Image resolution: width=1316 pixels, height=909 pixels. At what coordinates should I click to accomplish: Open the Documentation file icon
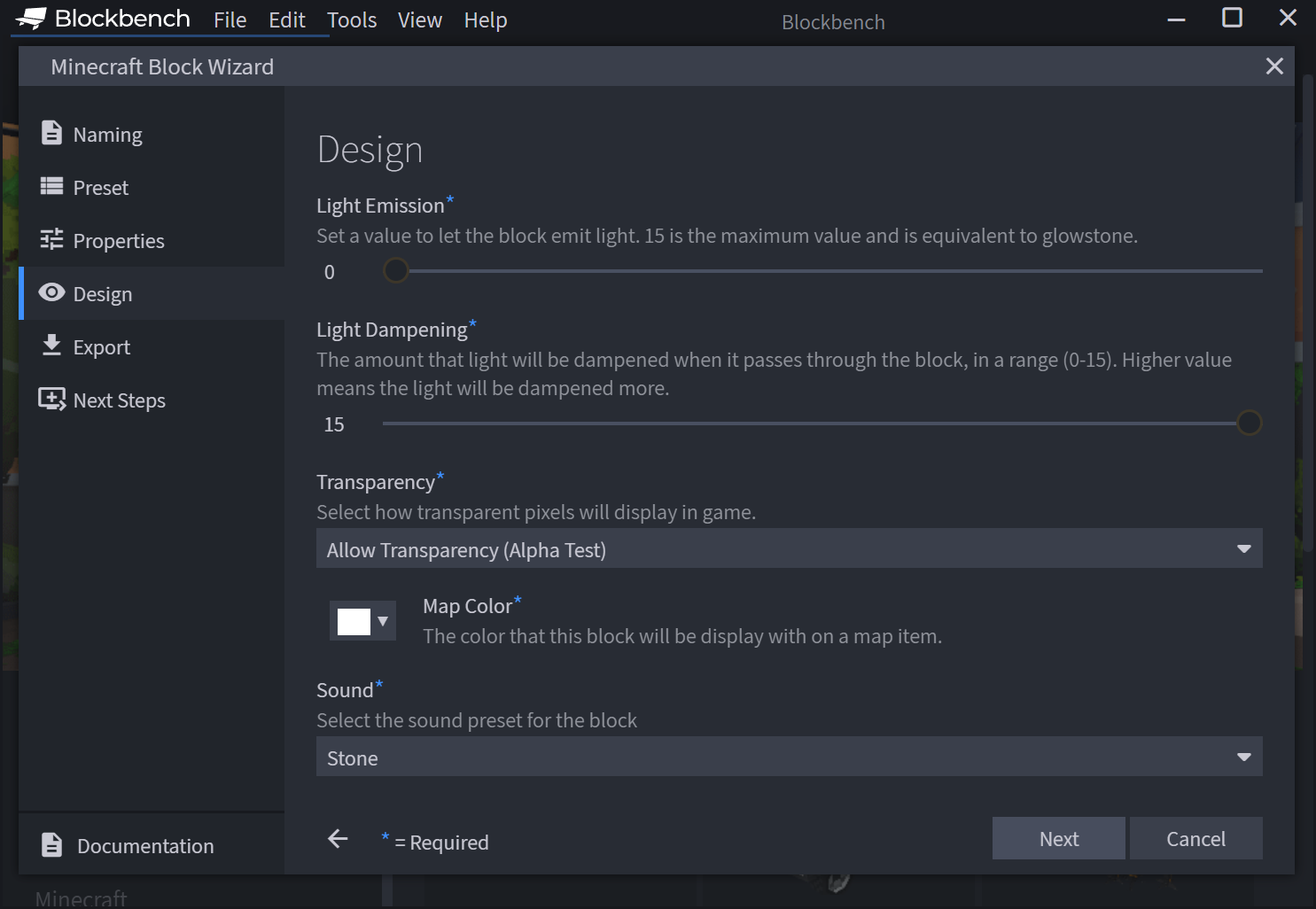(x=52, y=845)
